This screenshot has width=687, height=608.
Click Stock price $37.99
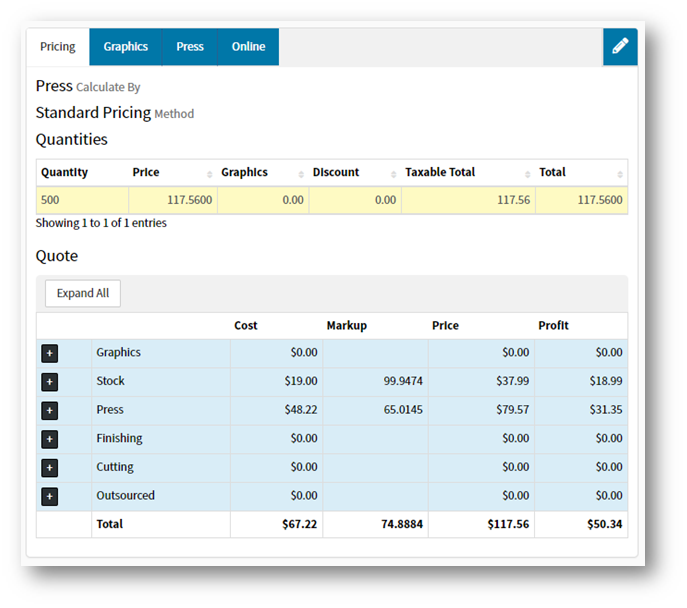(513, 381)
